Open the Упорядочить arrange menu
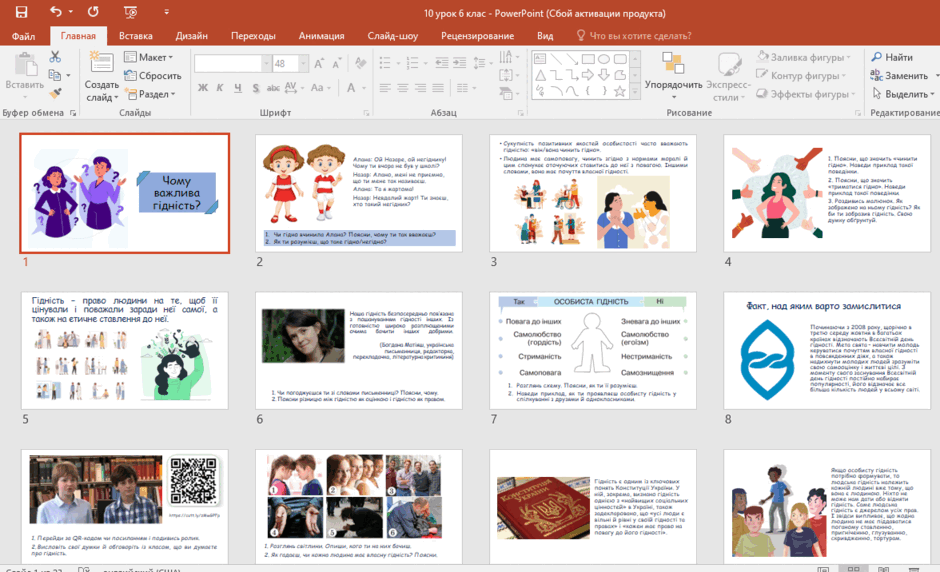The image size is (940, 572). pos(673,76)
